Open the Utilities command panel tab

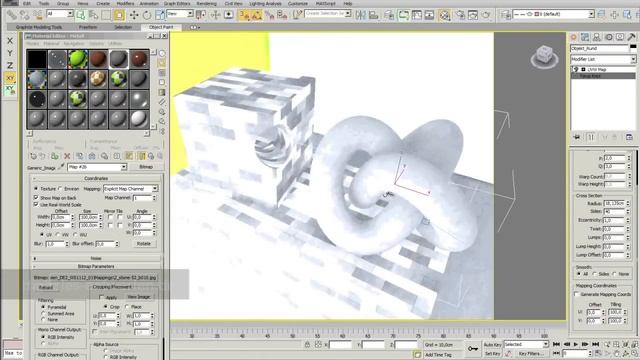[x=631, y=37]
